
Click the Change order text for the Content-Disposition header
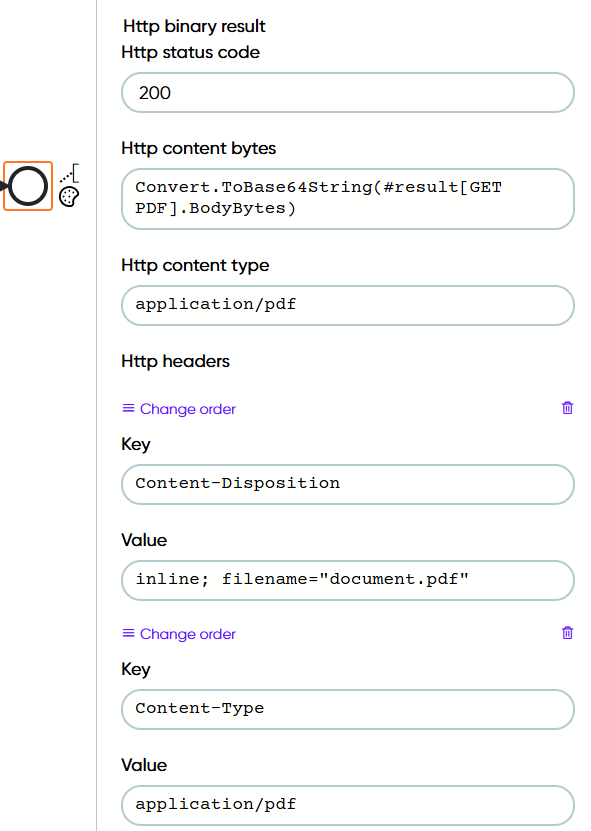coord(188,409)
